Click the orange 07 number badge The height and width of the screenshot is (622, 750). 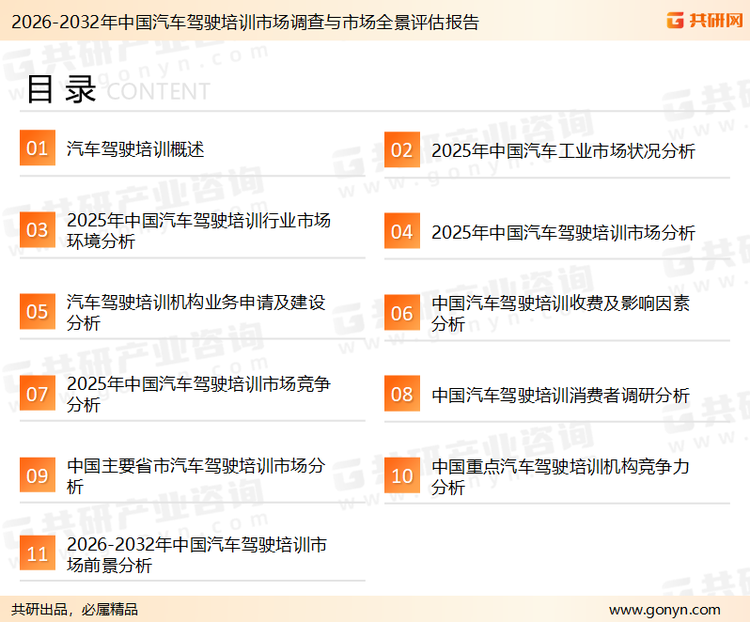37,393
